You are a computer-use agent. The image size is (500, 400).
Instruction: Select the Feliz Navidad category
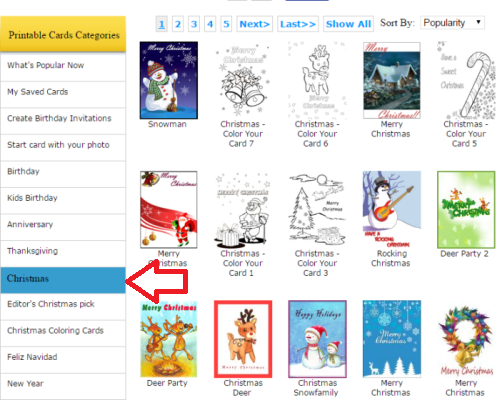click(63, 359)
